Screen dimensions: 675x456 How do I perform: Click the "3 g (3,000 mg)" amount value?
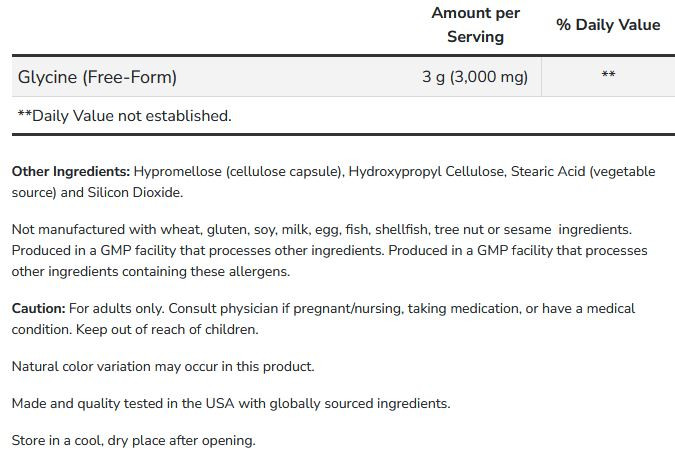click(x=475, y=76)
